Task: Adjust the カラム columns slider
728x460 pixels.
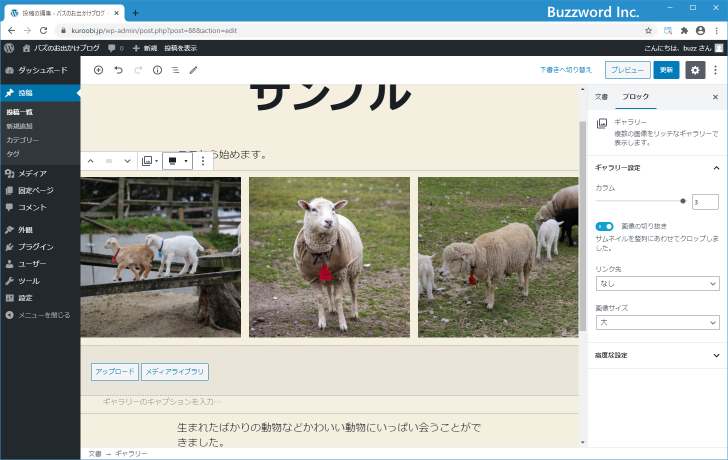Action: click(x=640, y=201)
